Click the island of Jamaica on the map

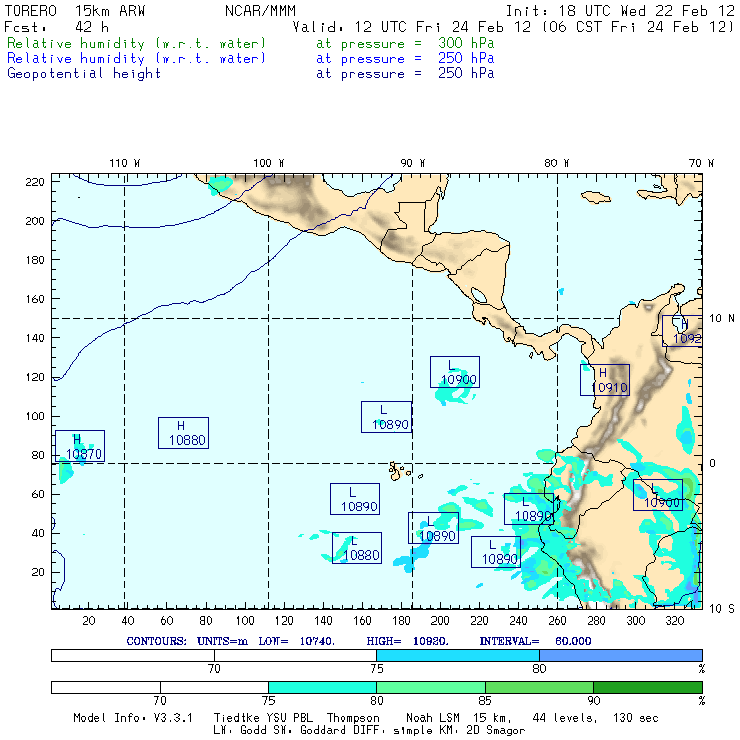click(x=596, y=197)
